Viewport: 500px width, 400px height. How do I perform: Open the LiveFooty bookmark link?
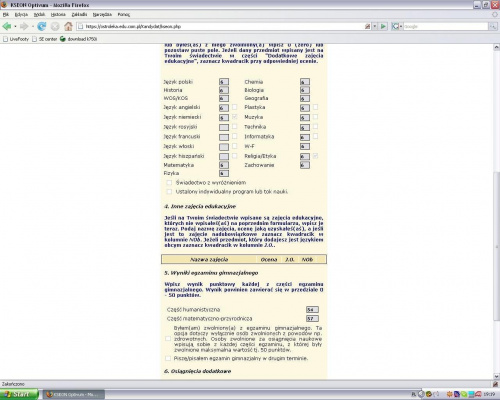(x=16, y=39)
